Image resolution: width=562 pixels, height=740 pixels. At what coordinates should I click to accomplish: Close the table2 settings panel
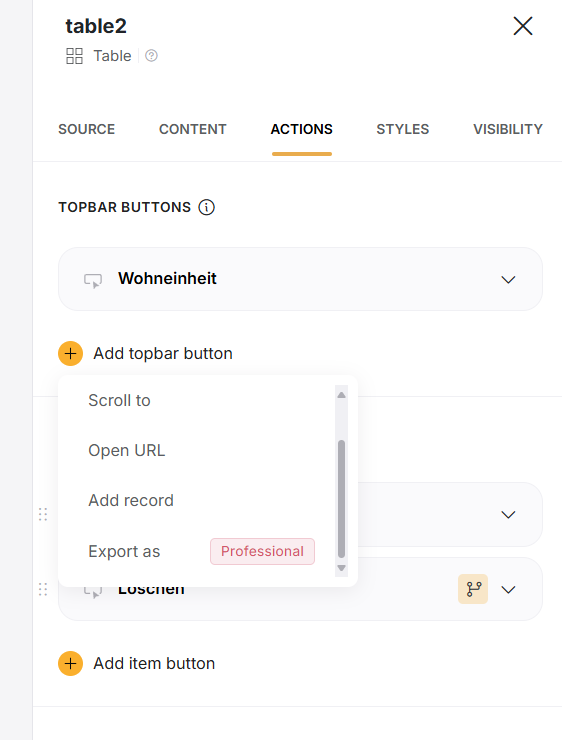pyautogui.click(x=523, y=26)
